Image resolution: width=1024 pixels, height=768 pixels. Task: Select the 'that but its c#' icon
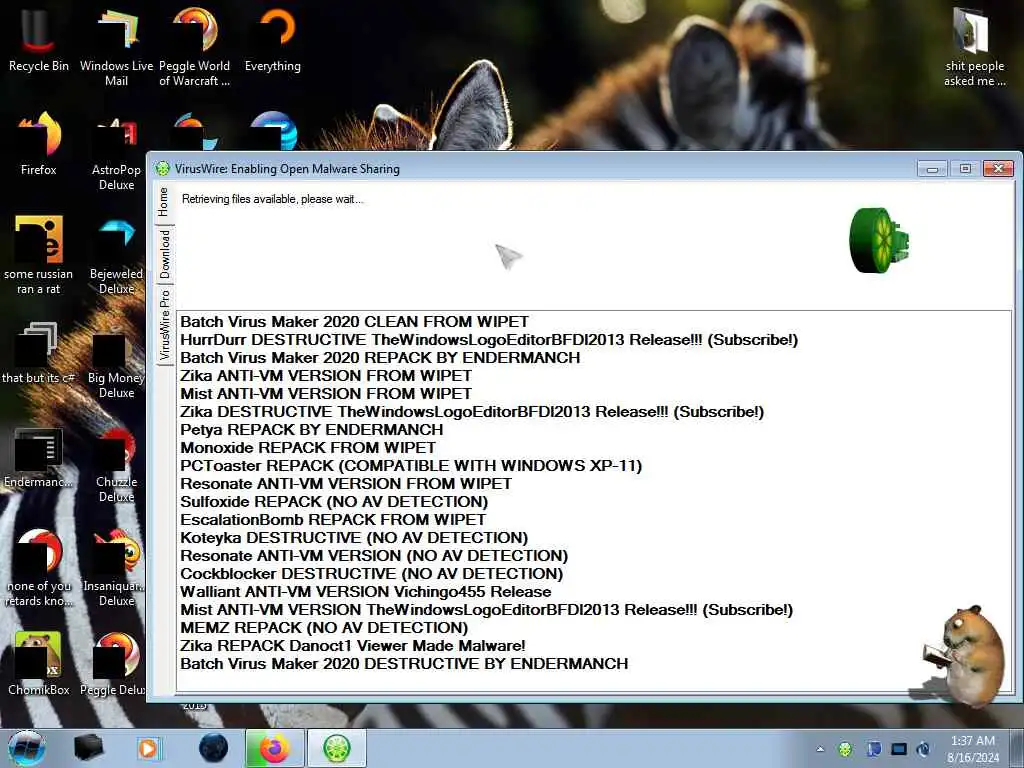39,353
